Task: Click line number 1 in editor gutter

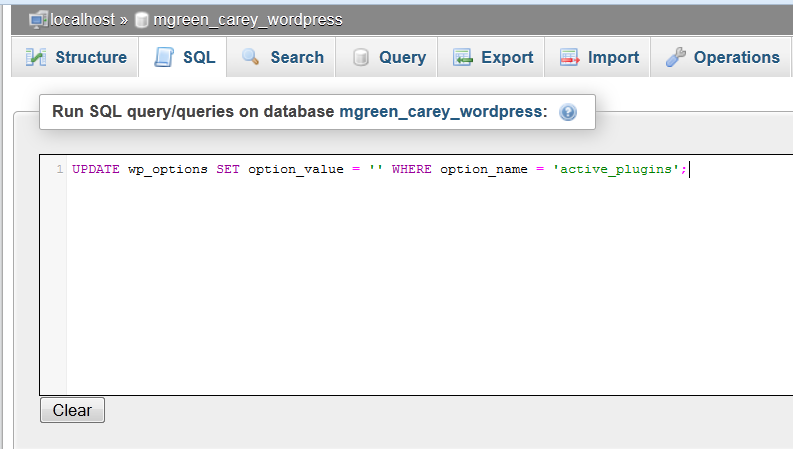Action: [x=60, y=170]
